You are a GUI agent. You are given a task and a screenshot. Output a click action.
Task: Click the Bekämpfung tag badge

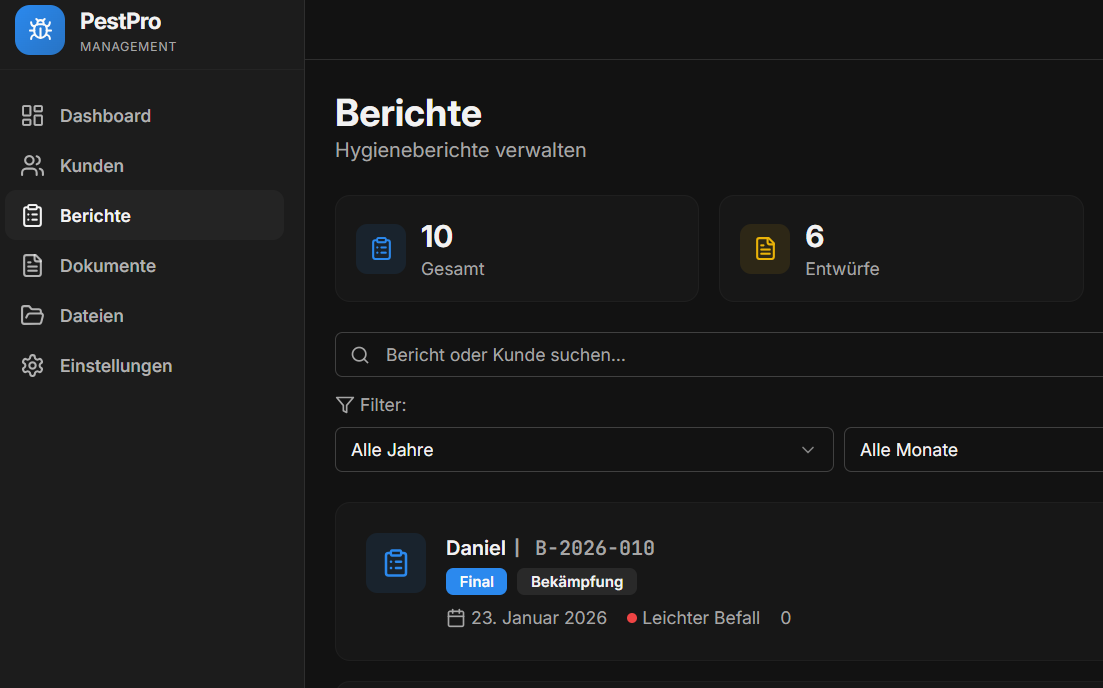coord(577,582)
